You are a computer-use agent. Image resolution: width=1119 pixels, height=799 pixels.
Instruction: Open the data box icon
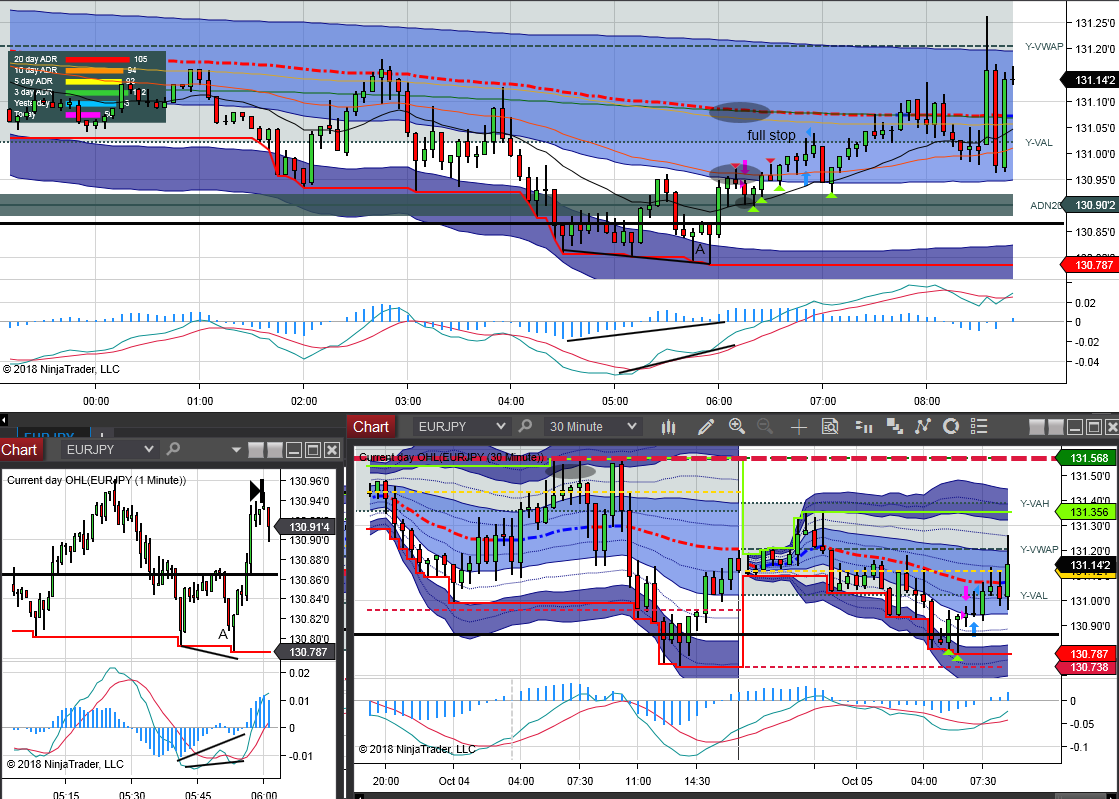(x=830, y=427)
